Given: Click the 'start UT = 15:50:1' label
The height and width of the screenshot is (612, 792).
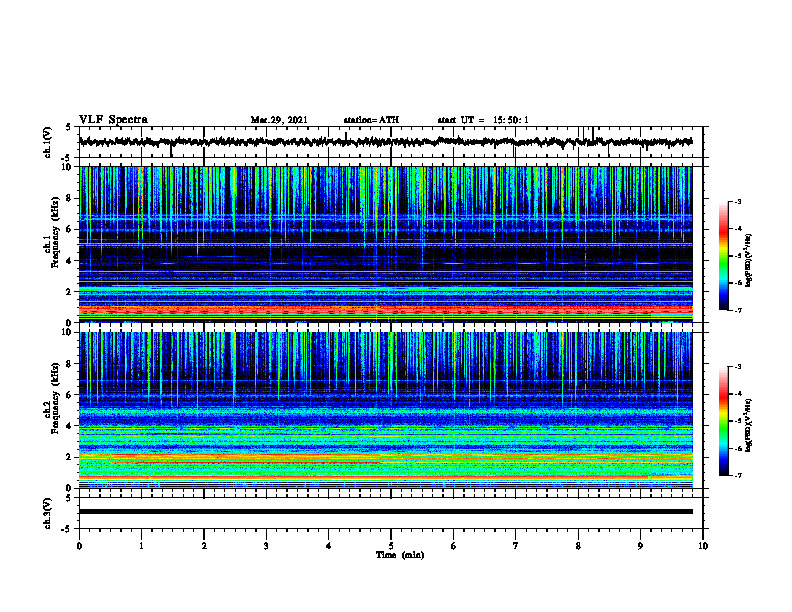Looking at the screenshot, I should [x=483, y=120].
